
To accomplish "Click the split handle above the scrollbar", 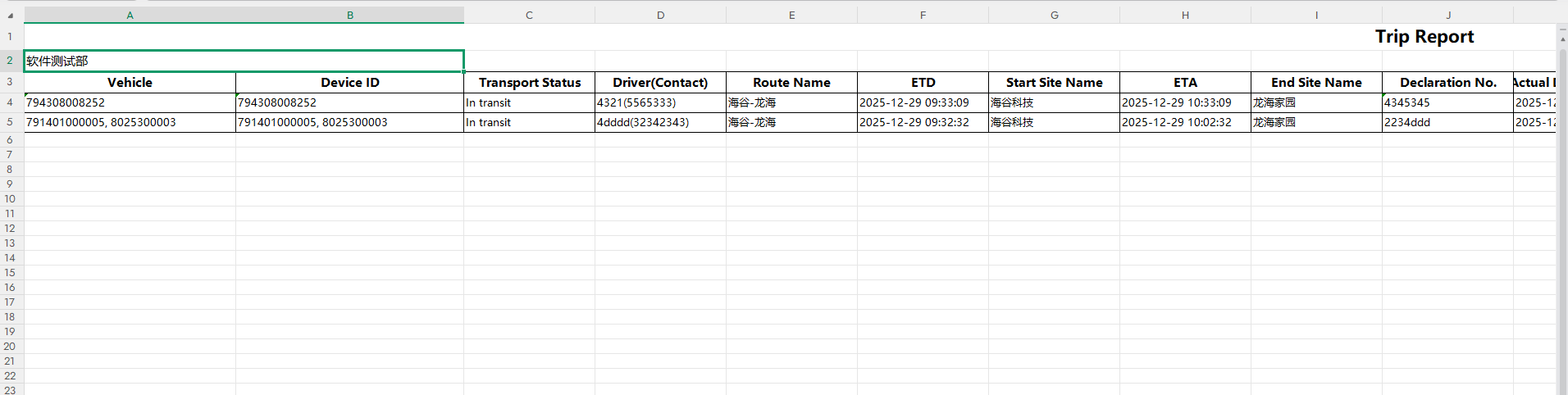I will [x=1561, y=28].
